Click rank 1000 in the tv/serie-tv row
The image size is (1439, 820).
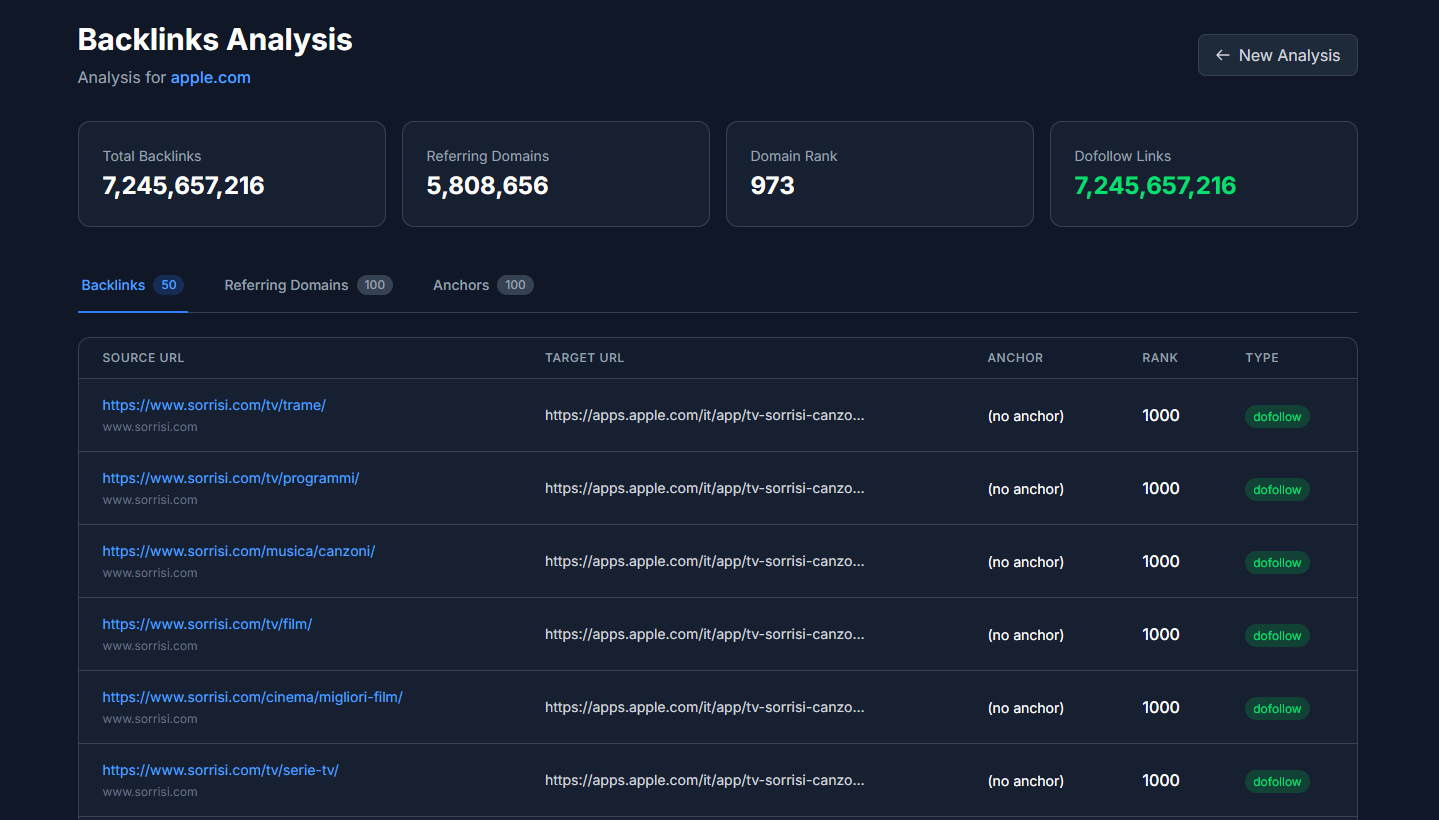pos(1161,780)
